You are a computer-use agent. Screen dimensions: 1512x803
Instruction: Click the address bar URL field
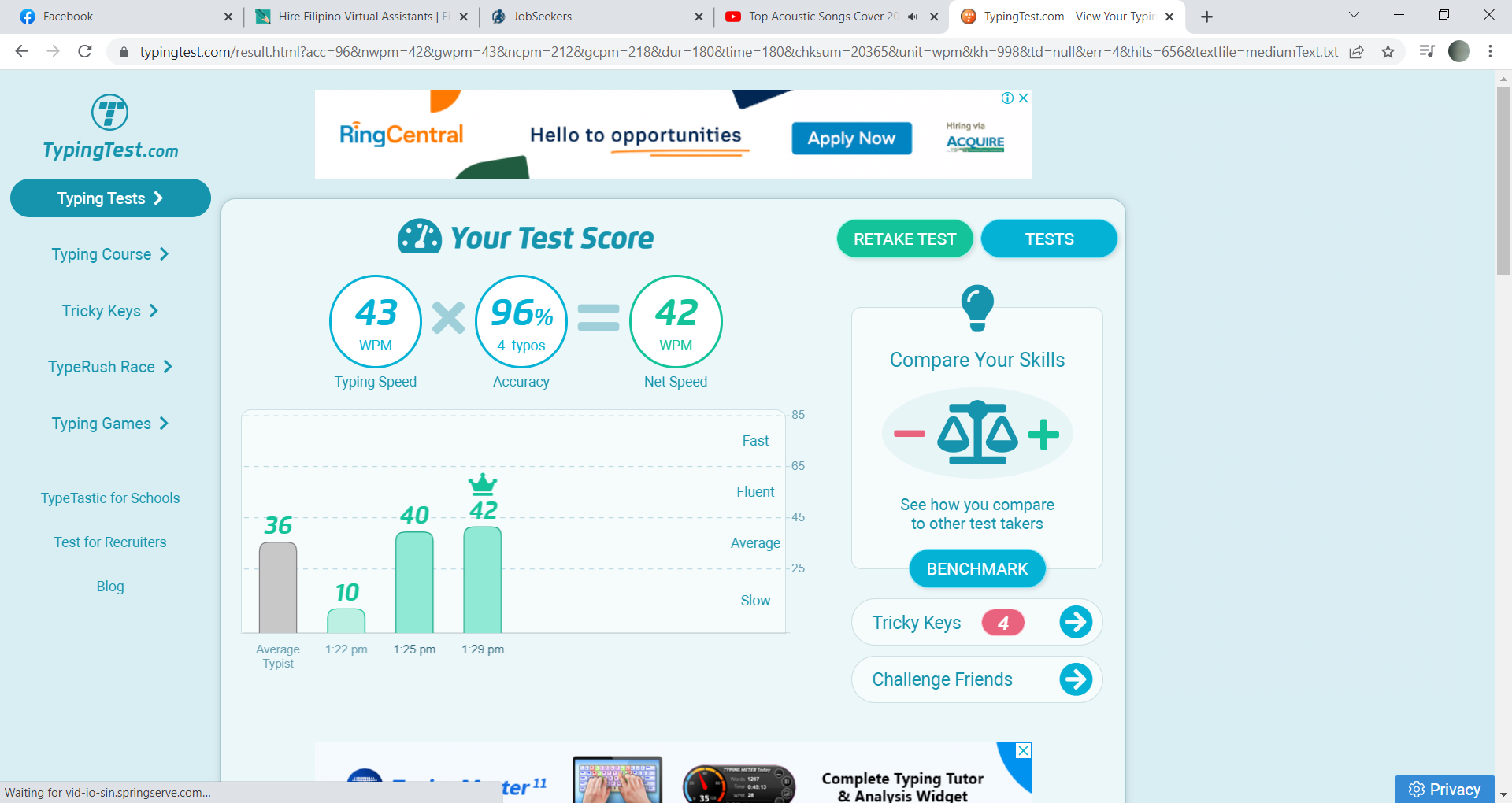click(738, 52)
